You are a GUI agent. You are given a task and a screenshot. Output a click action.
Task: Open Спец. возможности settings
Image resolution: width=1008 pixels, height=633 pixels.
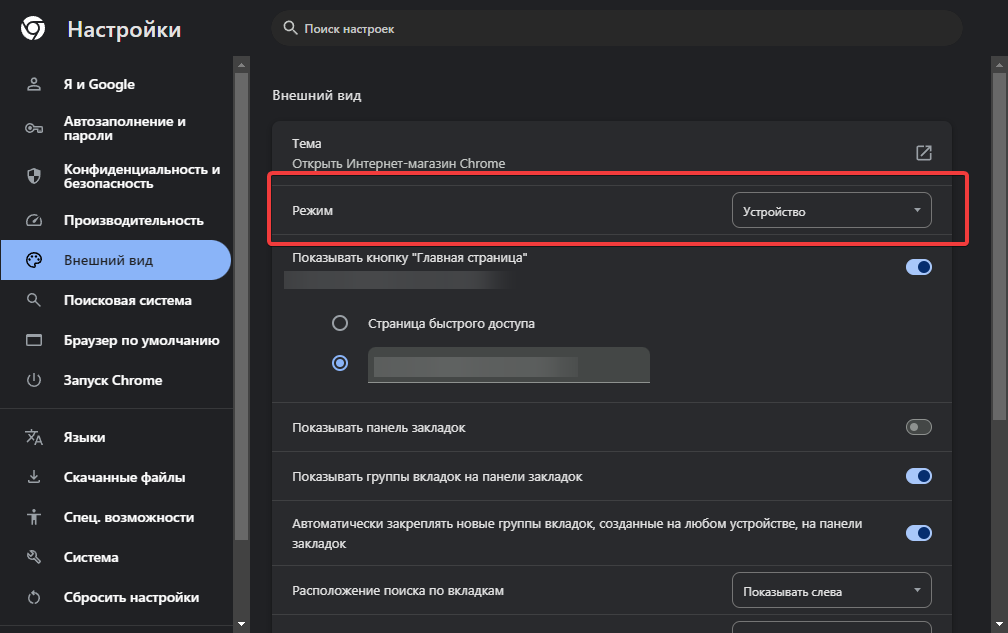116,517
